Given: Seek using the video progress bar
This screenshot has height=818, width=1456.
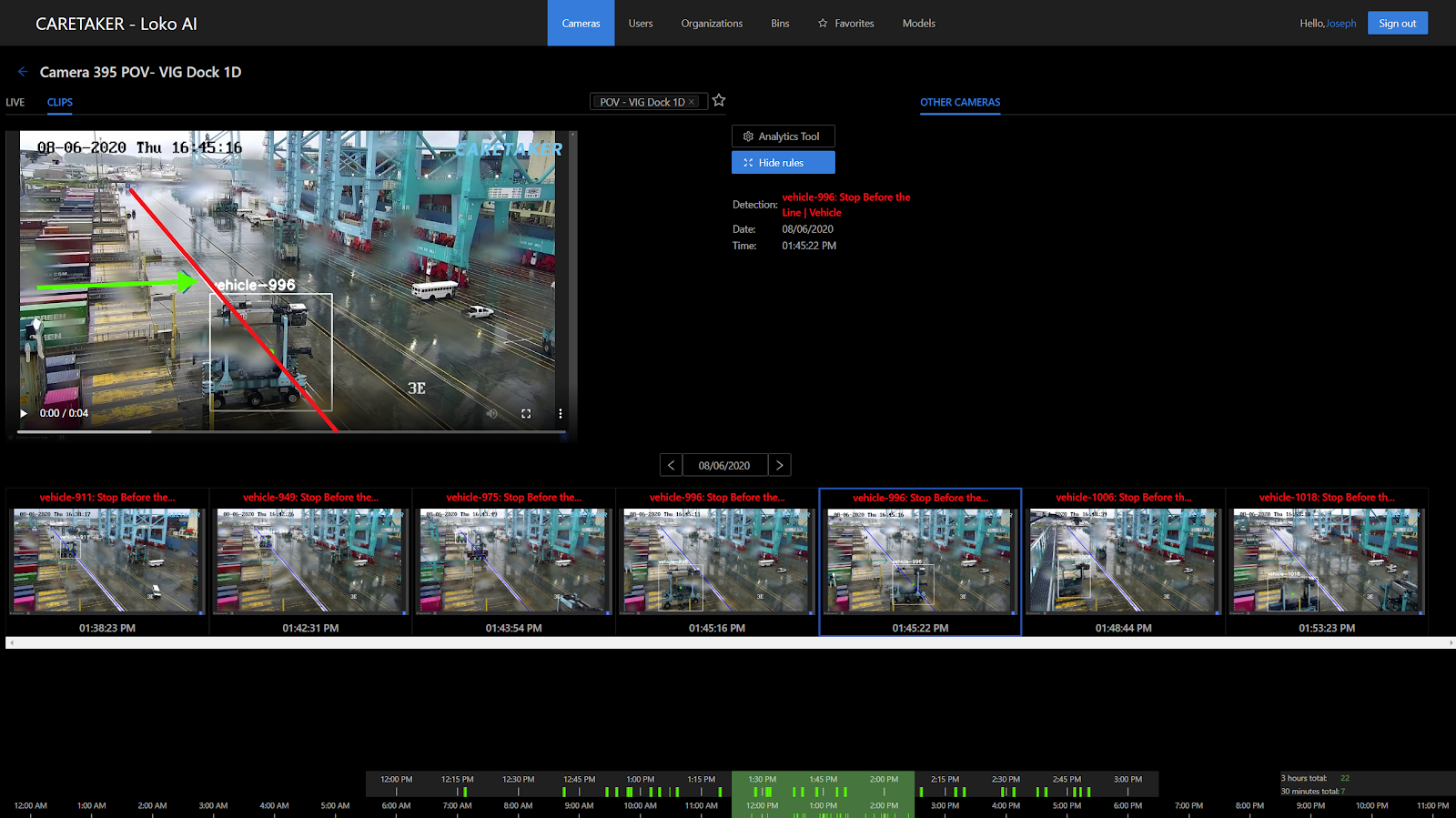Looking at the screenshot, I should point(291,431).
